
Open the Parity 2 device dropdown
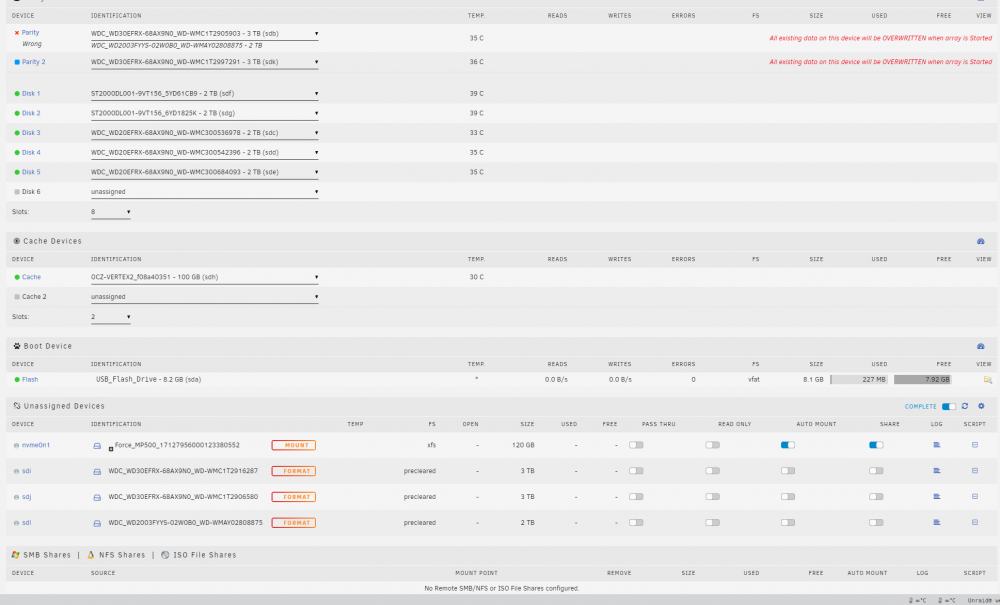(x=204, y=62)
